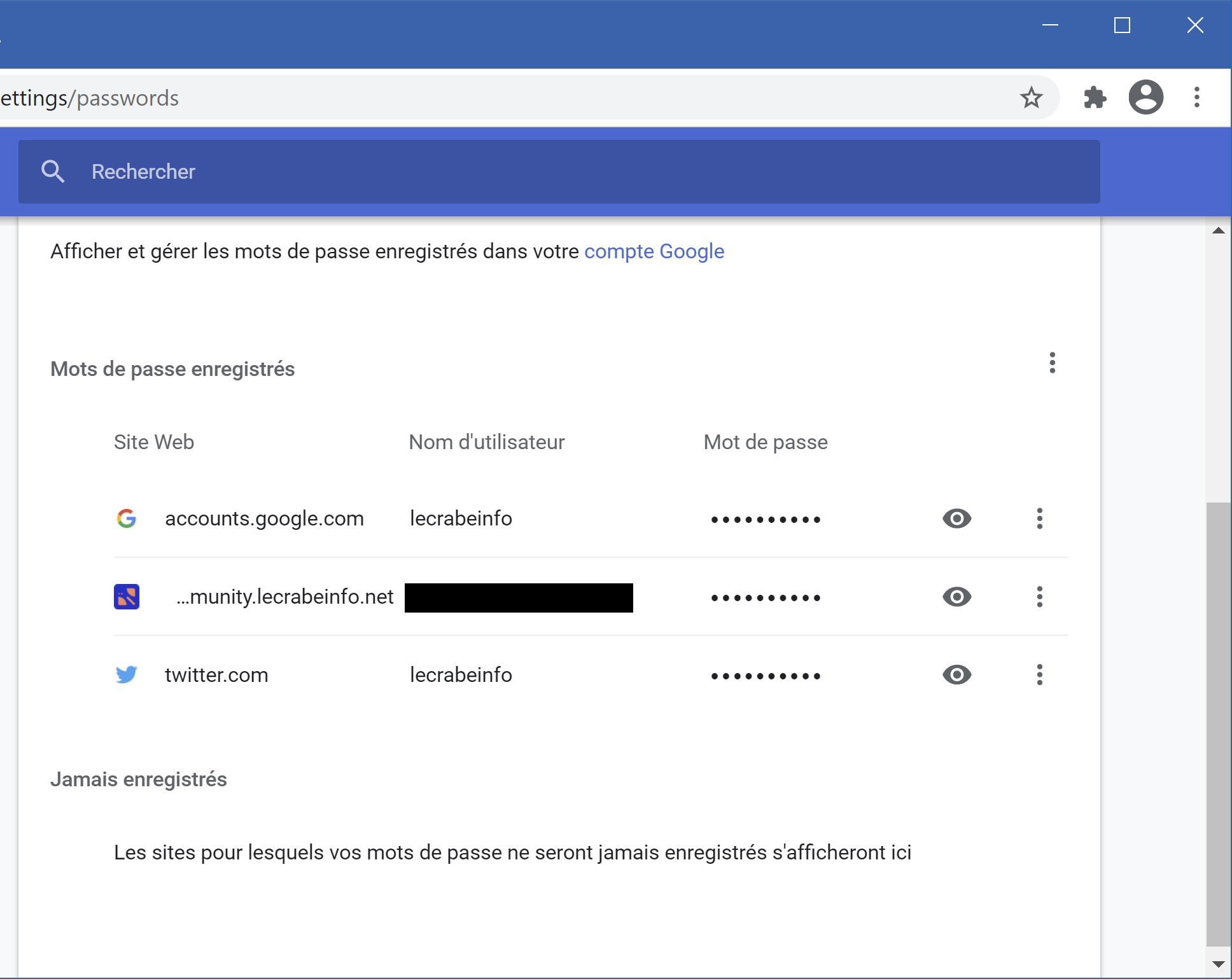The image size is (1232, 979).
Task: Maximize the Chrome window
Action: coord(1122,25)
